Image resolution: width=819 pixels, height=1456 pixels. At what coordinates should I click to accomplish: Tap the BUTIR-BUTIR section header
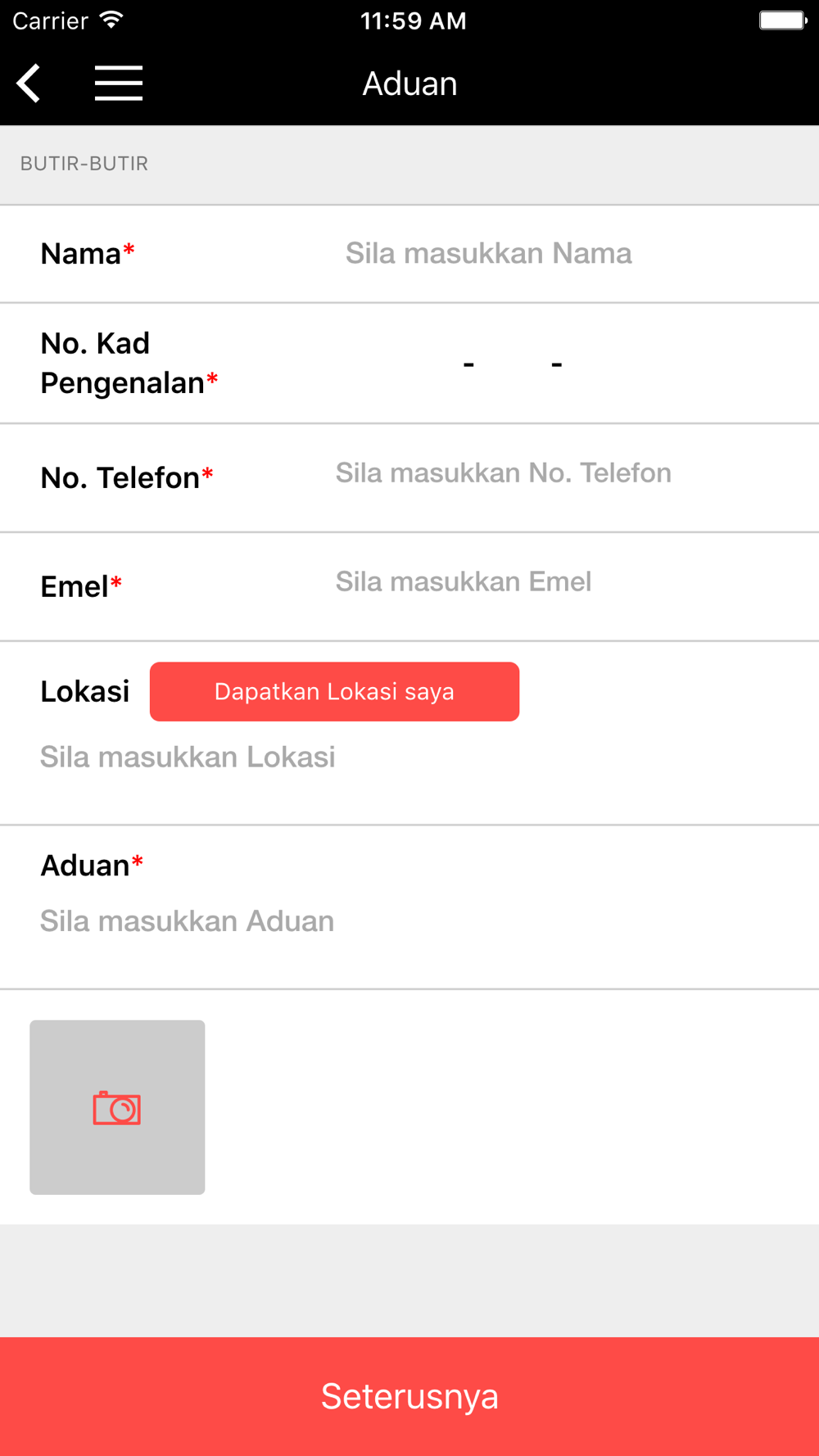click(x=84, y=164)
